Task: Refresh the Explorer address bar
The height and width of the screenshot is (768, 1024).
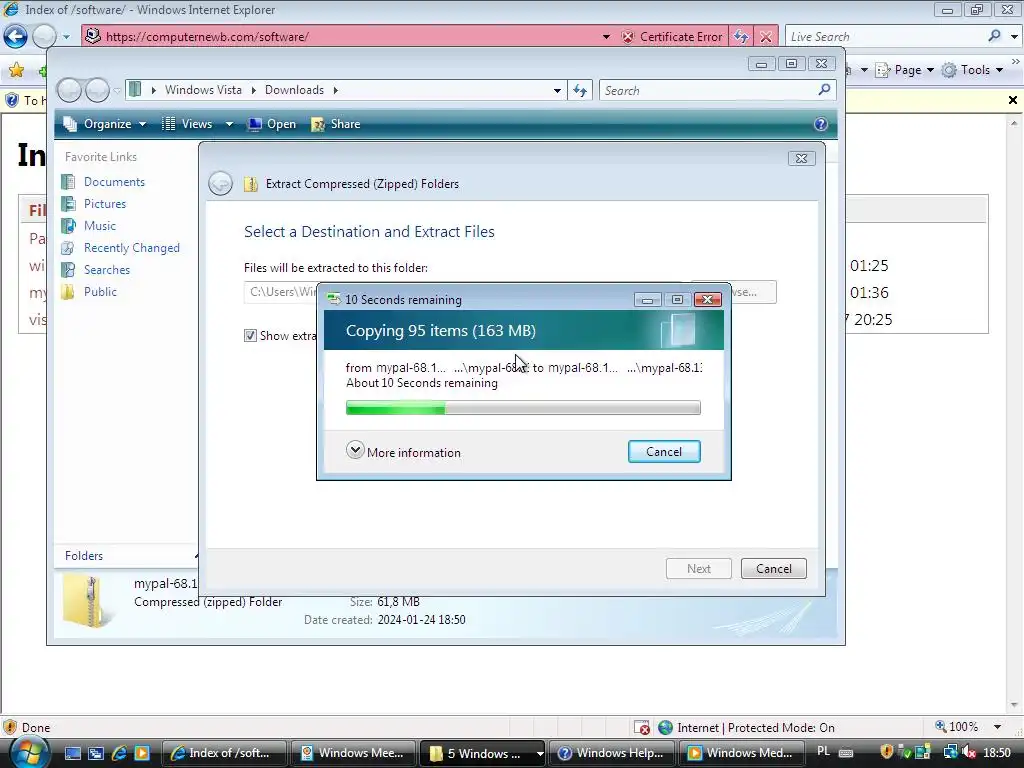Action: [x=580, y=90]
